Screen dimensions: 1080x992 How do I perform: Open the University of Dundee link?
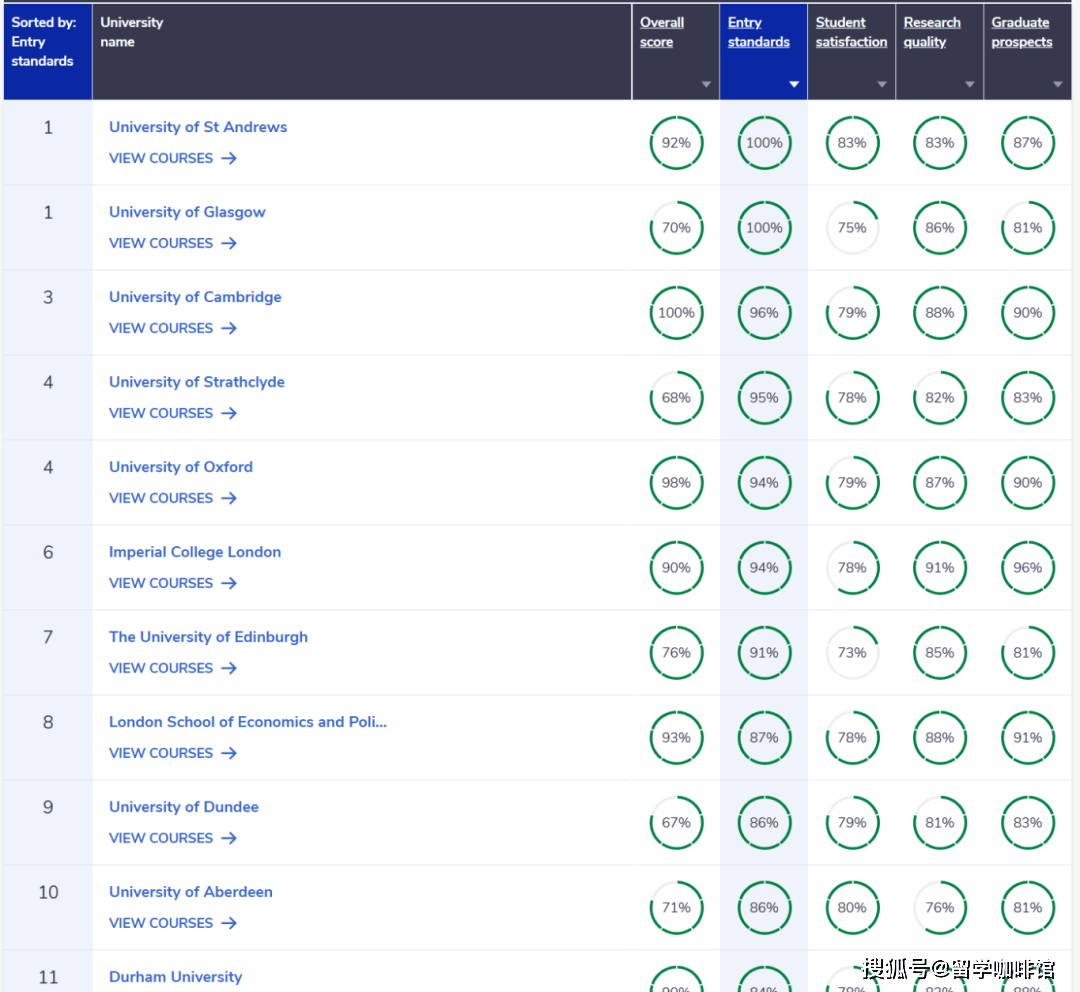point(184,807)
